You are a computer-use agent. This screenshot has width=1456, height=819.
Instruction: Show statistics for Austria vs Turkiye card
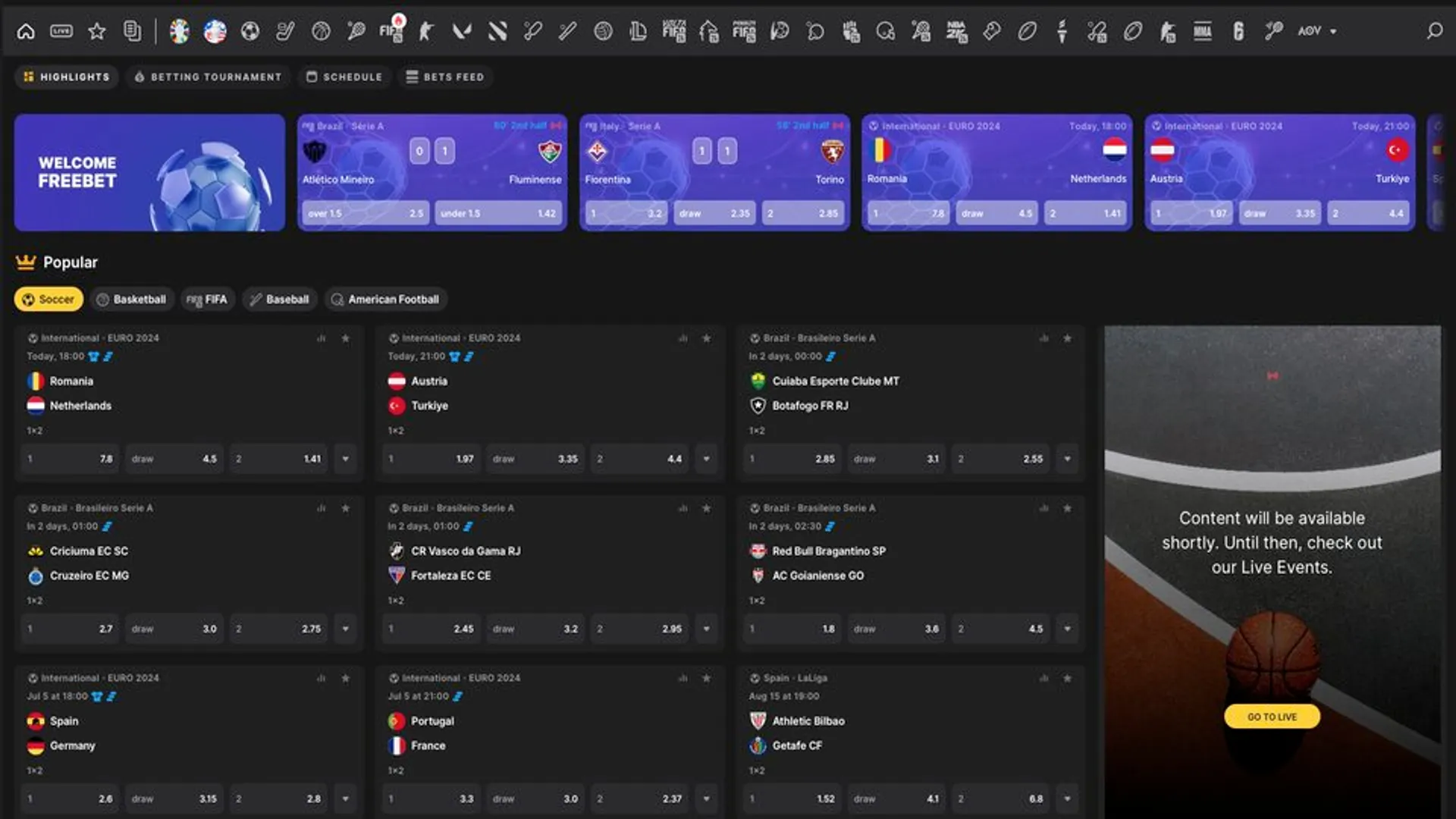[x=682, y=338]
